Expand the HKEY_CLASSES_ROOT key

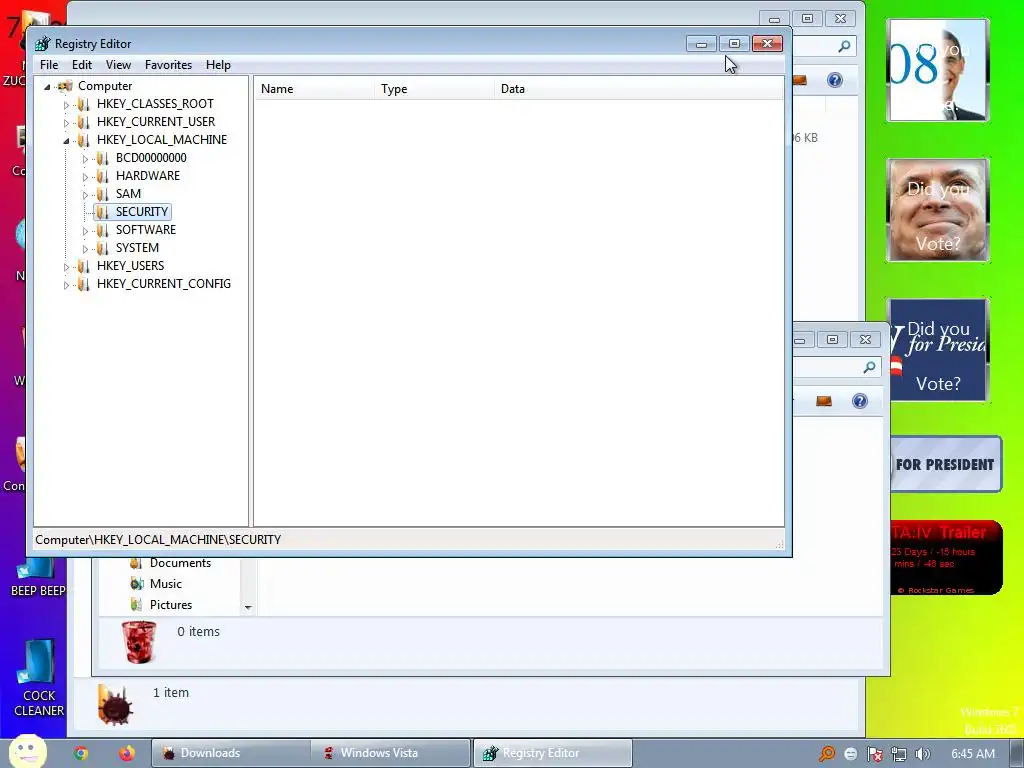click(x=66, y=104)
